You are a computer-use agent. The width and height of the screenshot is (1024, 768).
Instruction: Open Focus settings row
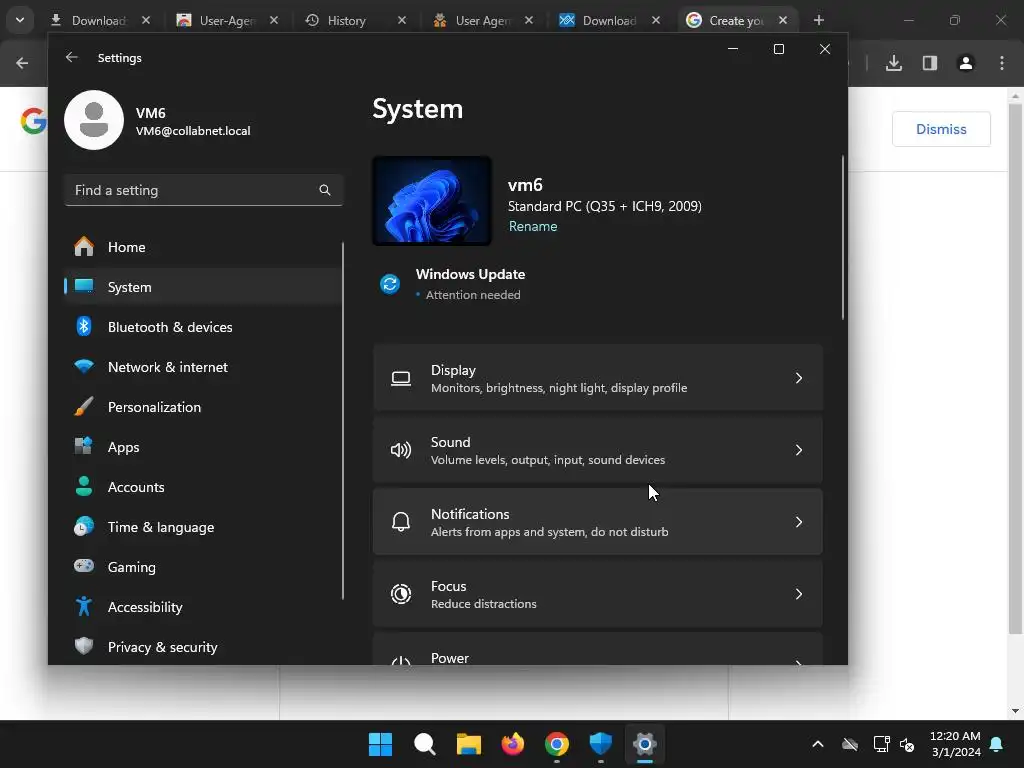tap(598, 594)
